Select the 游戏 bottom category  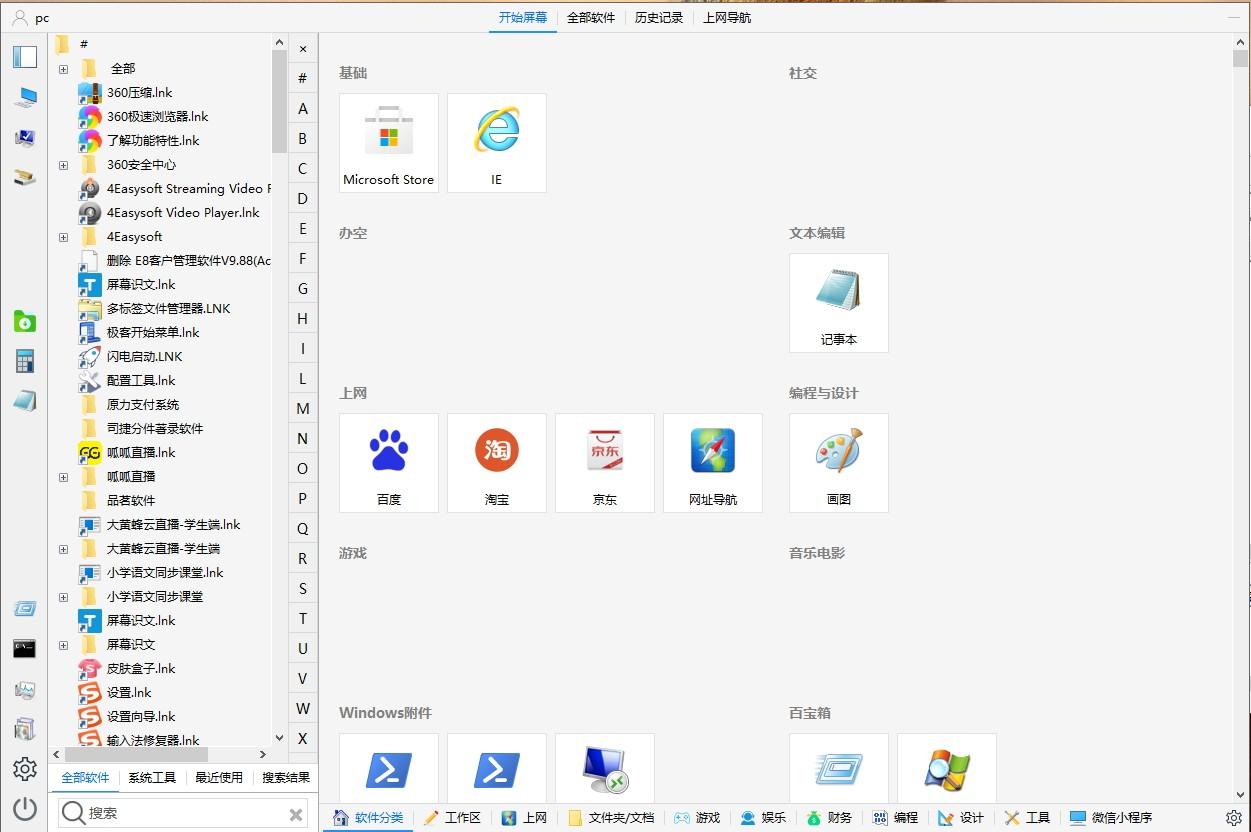[697, 817]
